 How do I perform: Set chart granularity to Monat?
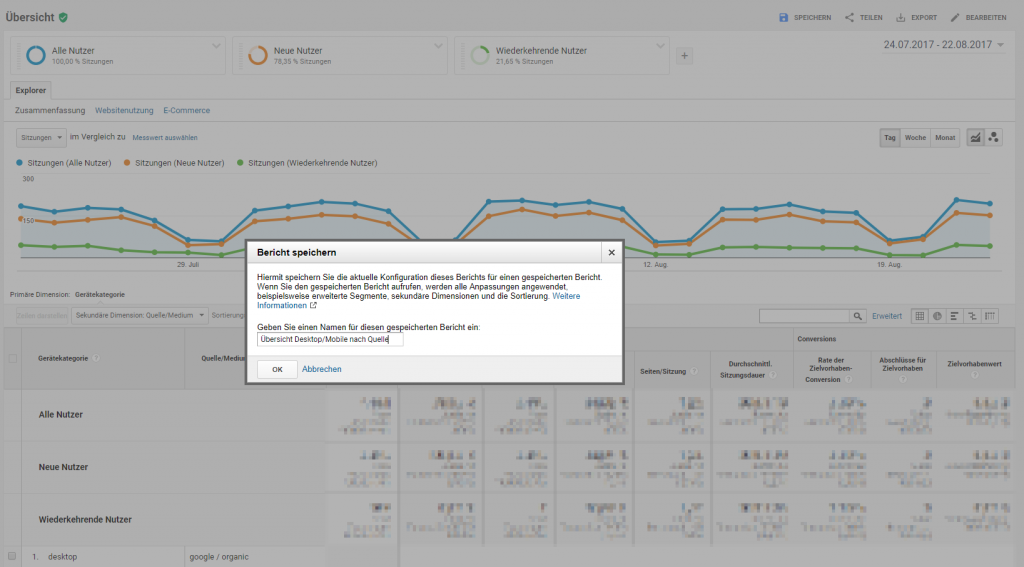click(945, 137)
